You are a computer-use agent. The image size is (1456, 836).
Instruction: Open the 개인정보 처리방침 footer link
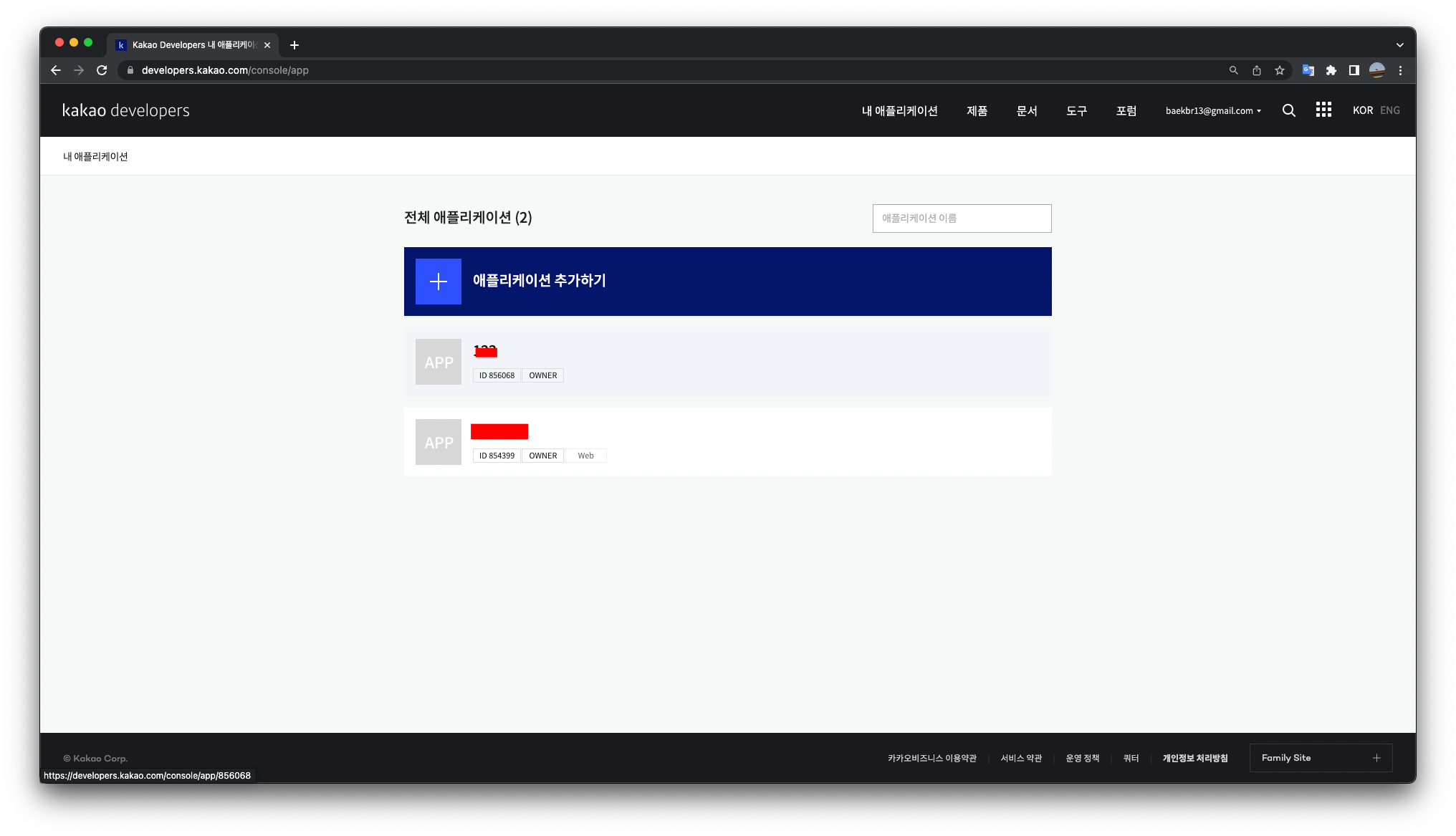click(x=1194, y=759)
